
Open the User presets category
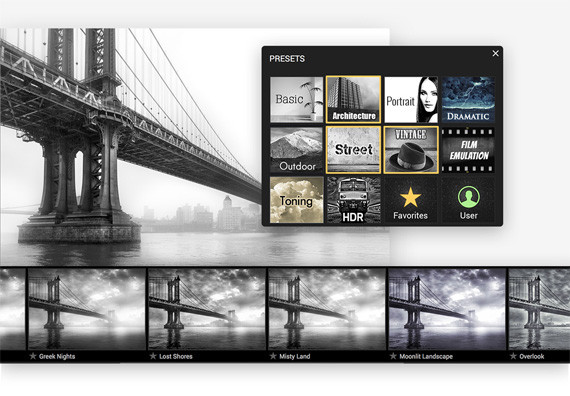click(x=468, y=200)
